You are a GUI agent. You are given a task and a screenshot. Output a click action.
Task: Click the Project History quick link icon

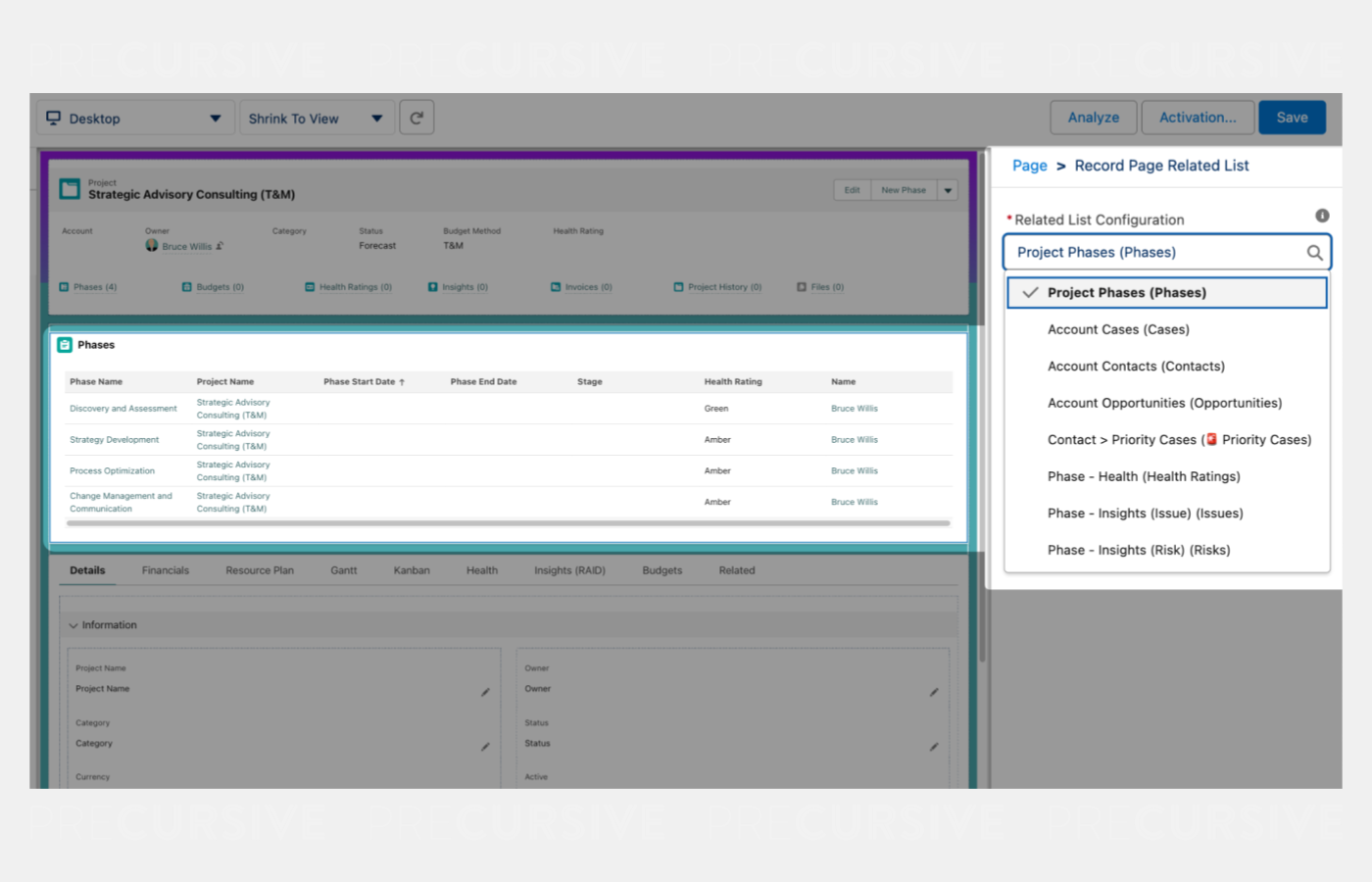point(678,287)
